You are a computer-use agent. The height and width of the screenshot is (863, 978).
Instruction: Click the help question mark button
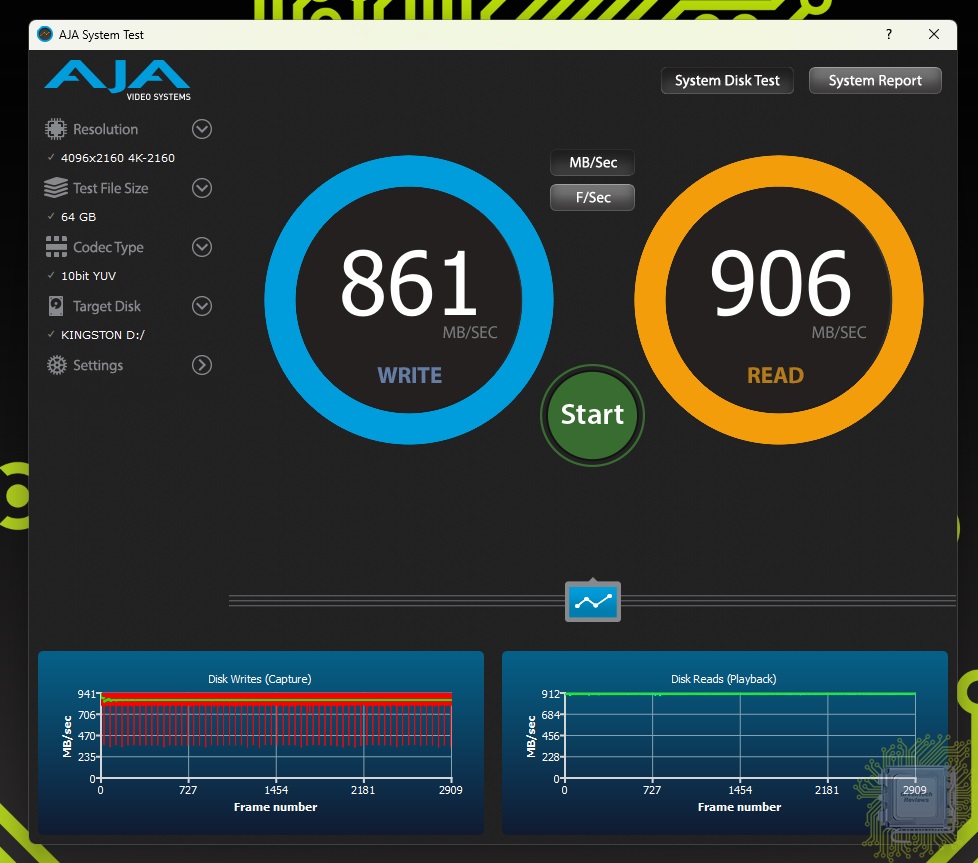coord(888,35)
